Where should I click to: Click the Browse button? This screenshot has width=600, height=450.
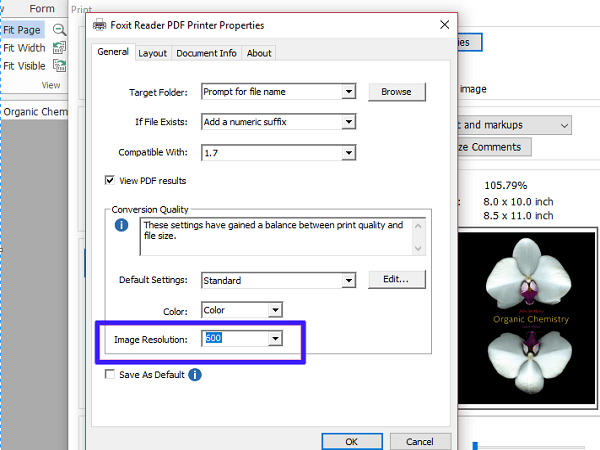396,92
